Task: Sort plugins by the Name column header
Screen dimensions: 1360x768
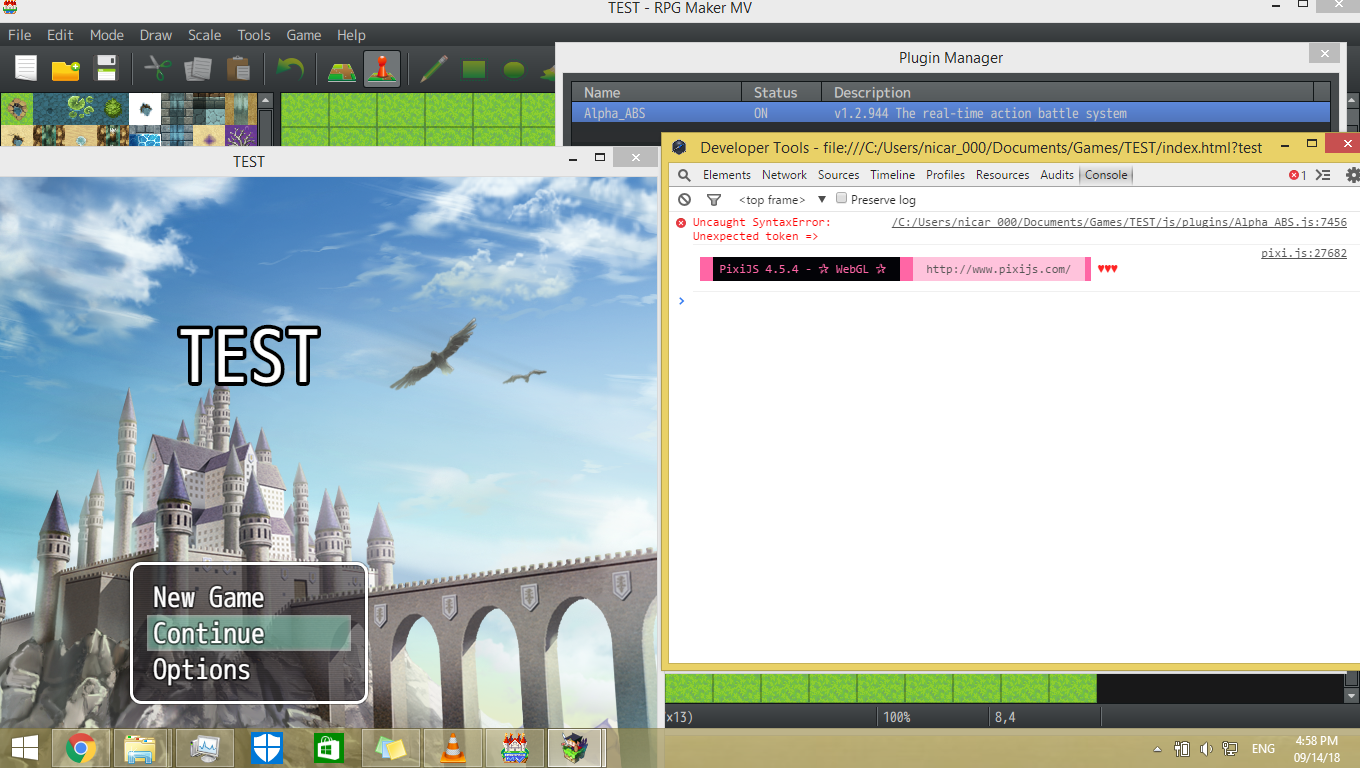Action: [656, 93]
